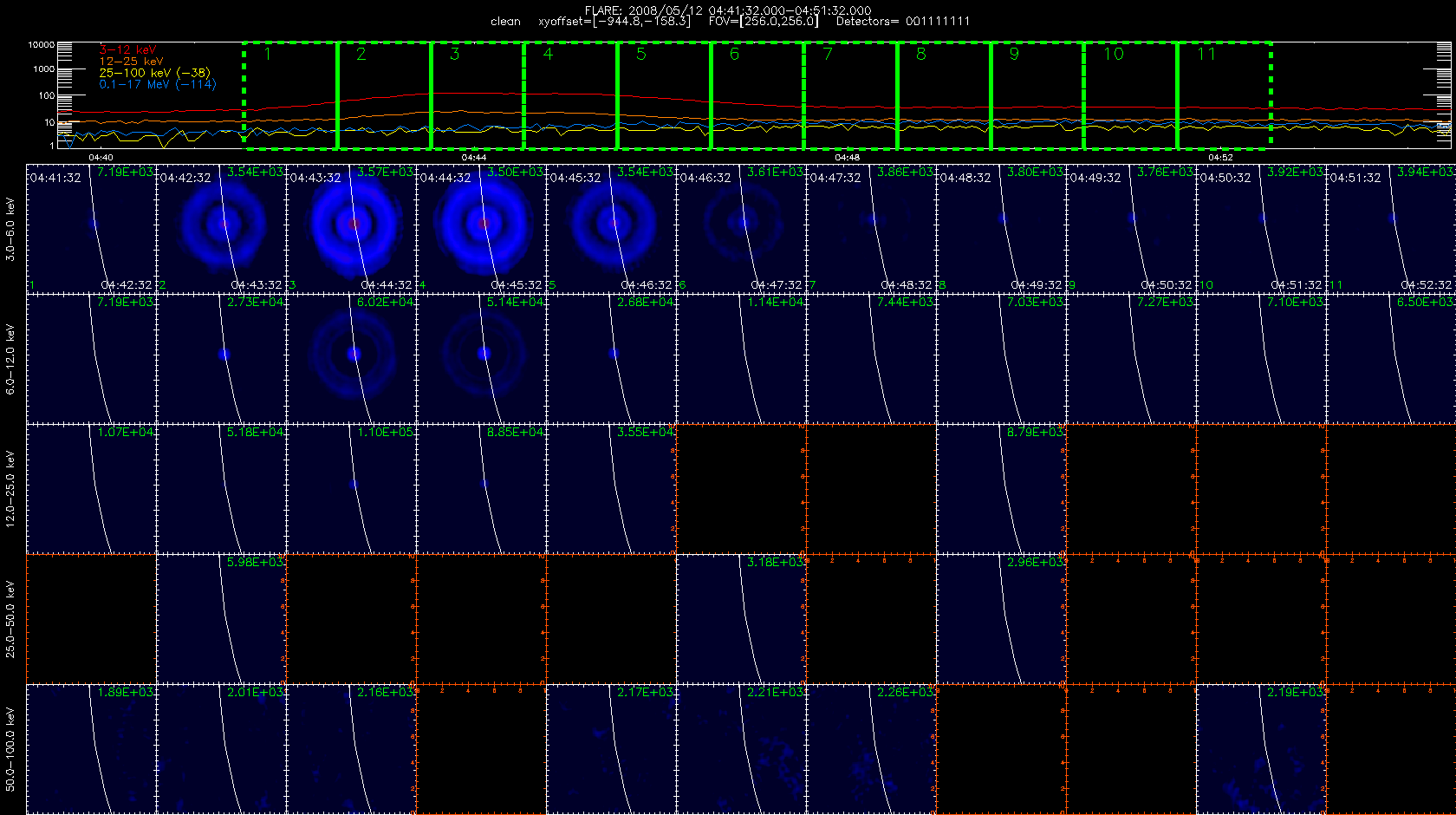1456x815 pixels.
Task: Click the Detectors= 001111111 text
Action: pyautogui.click(x=903, y=22)
